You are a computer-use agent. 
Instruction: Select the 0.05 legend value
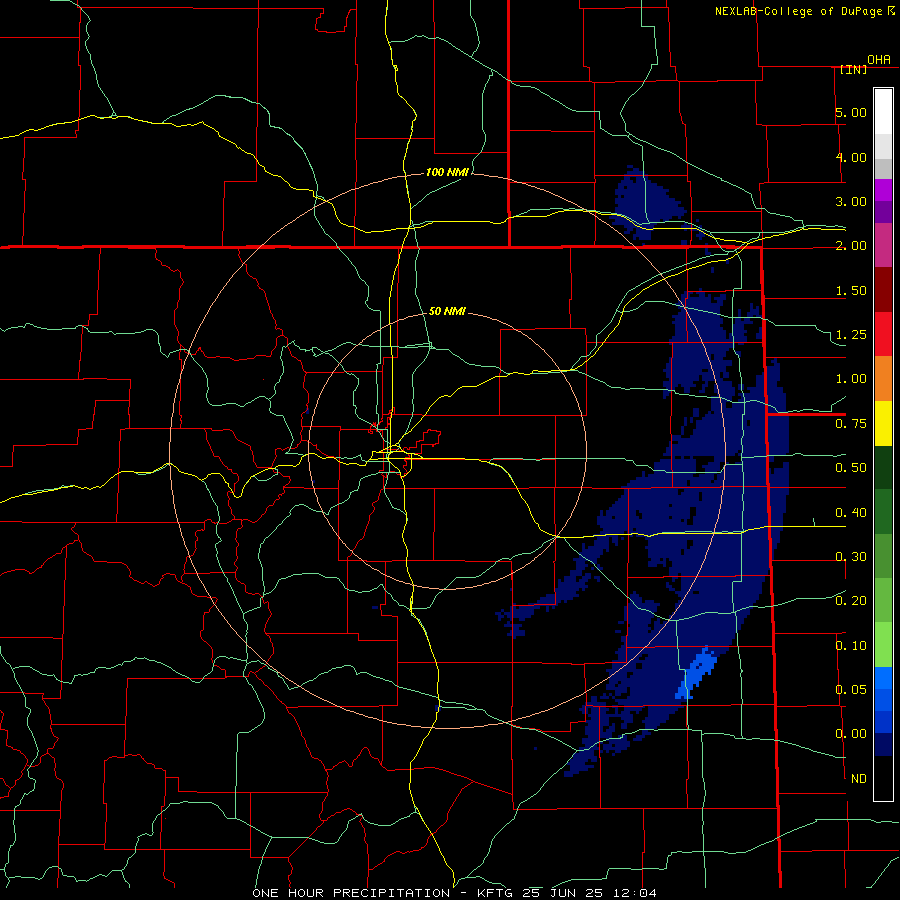tap(851, 690)
